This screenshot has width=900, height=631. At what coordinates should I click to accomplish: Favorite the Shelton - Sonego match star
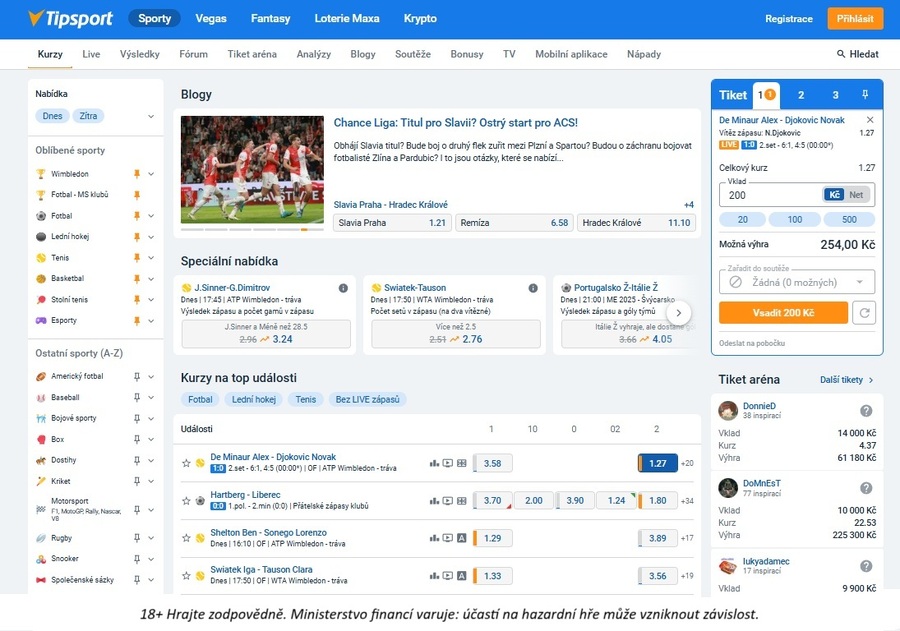click(x=186, y=538)
